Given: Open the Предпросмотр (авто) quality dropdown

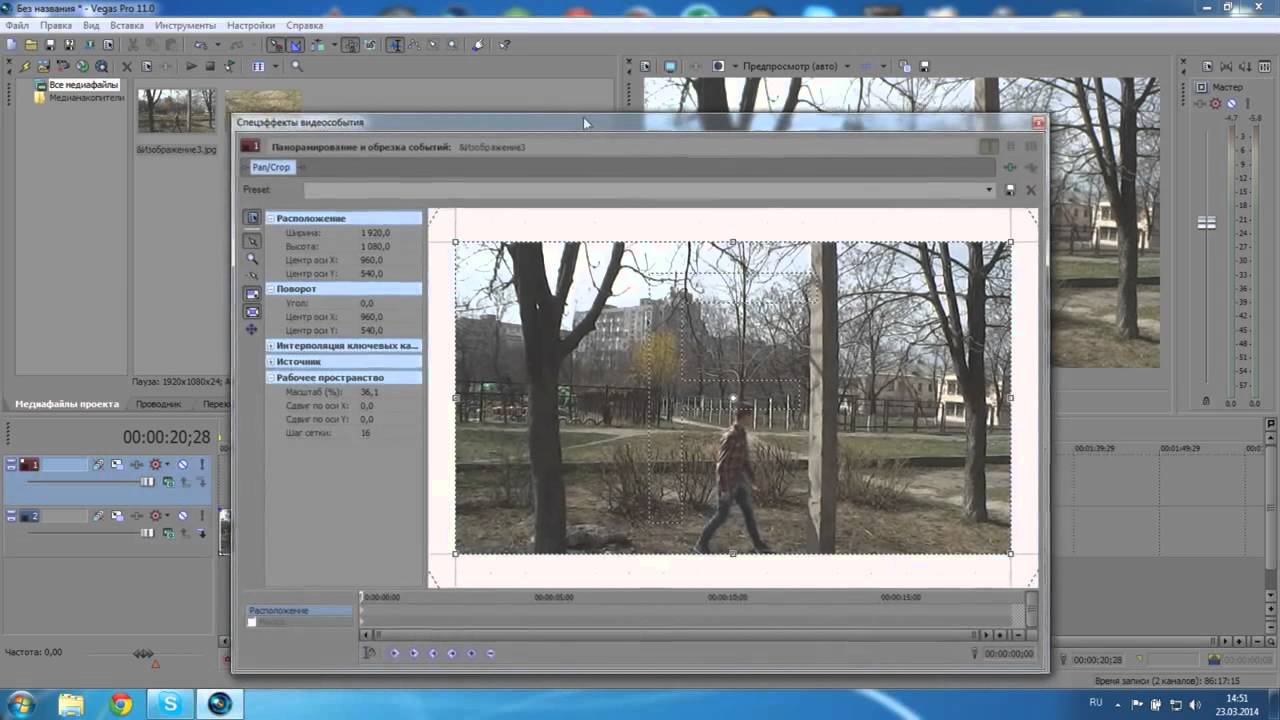Looking at the screenshot, I should [847, 66].
